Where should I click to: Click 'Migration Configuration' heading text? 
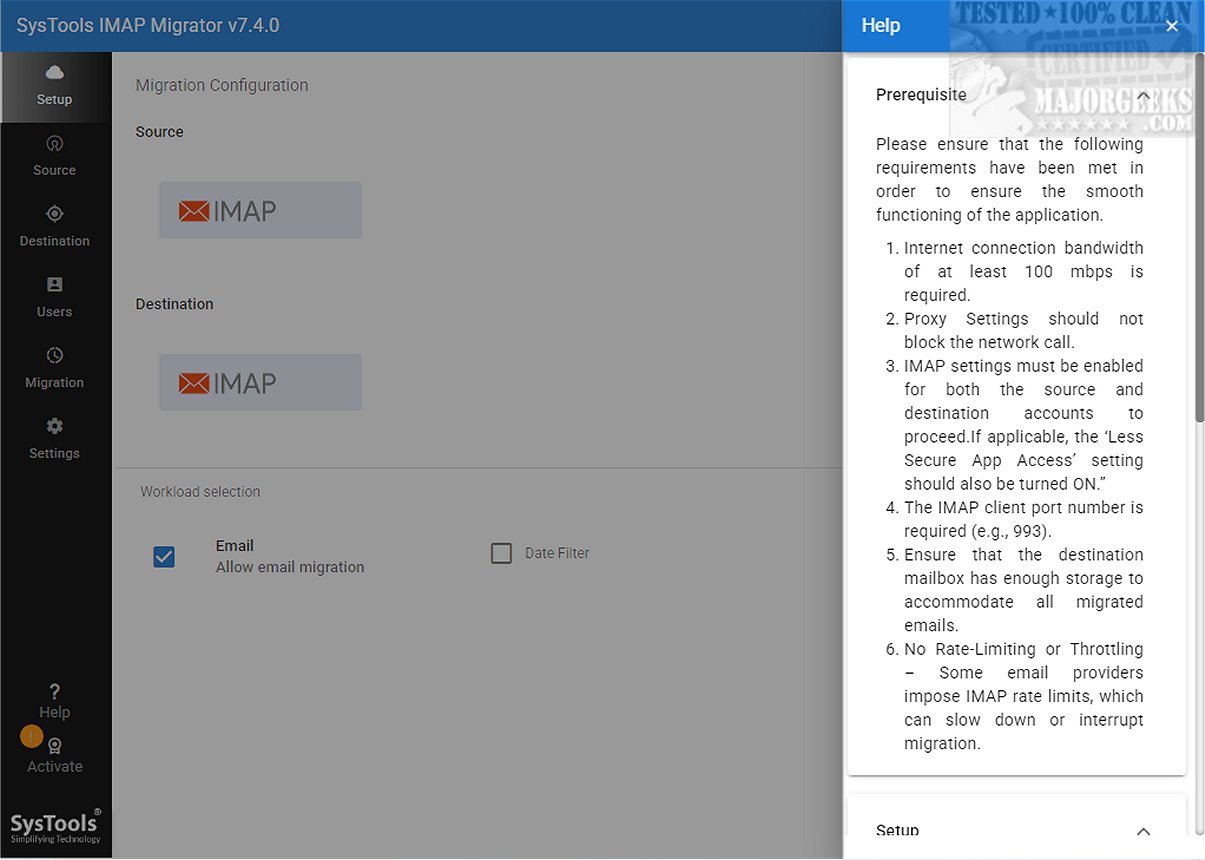pos(222,85)
